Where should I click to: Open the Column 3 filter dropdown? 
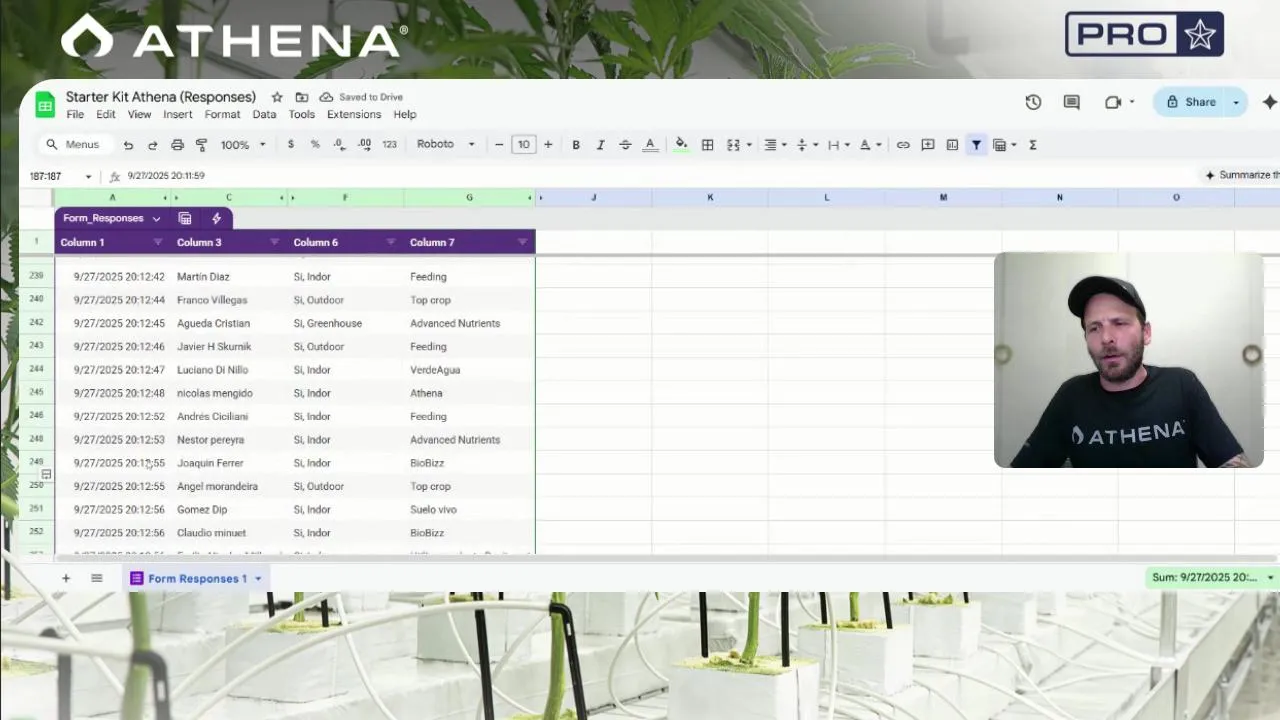[274, 242]
